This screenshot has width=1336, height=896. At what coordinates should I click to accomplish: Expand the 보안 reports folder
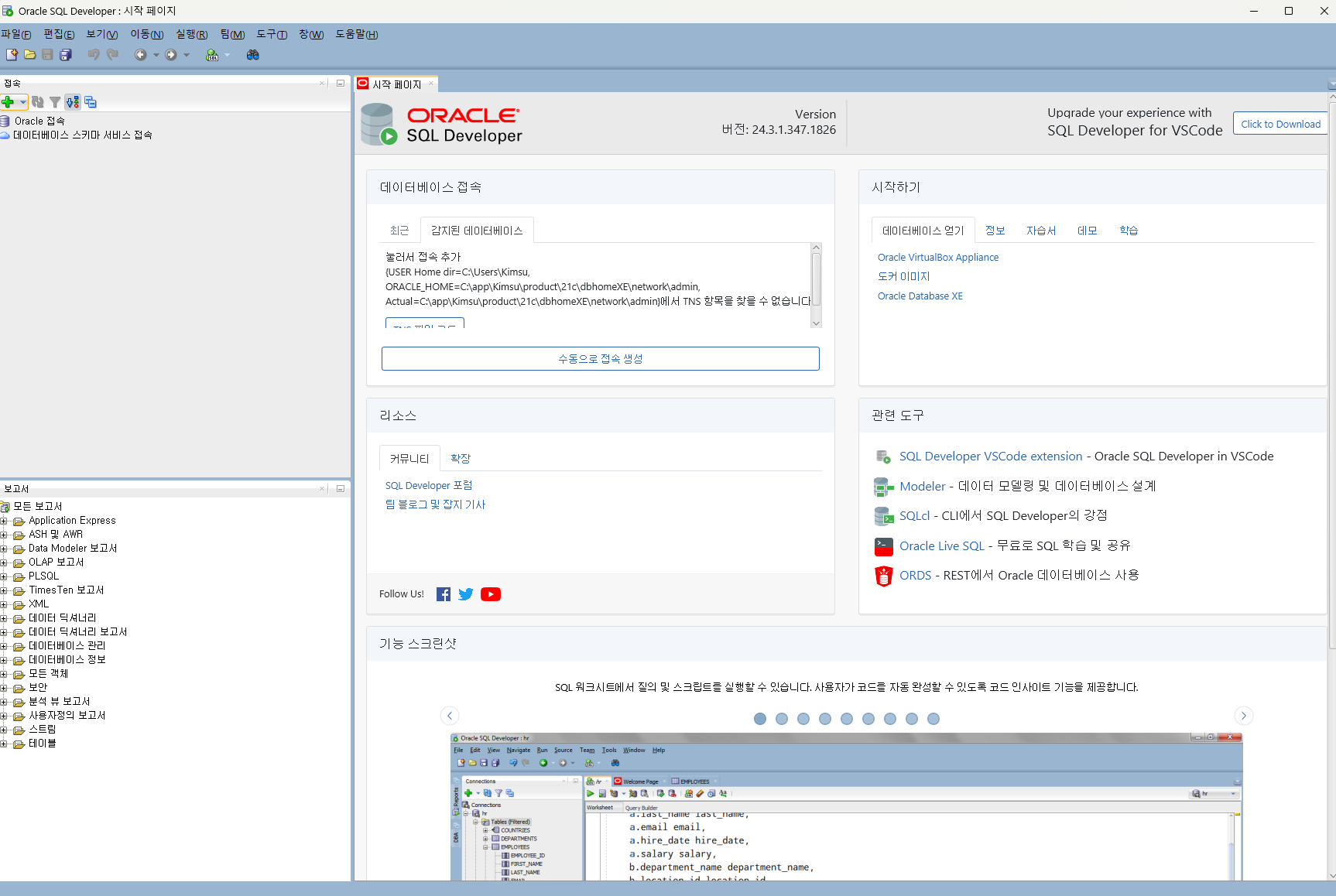point(4,689)
